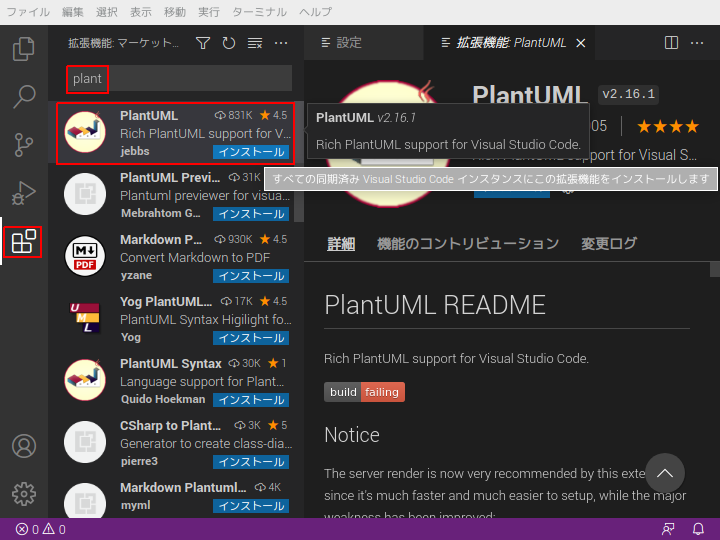
Task: Click the Yog PlantUML extension icon
Action: click(x=85, y=318)
